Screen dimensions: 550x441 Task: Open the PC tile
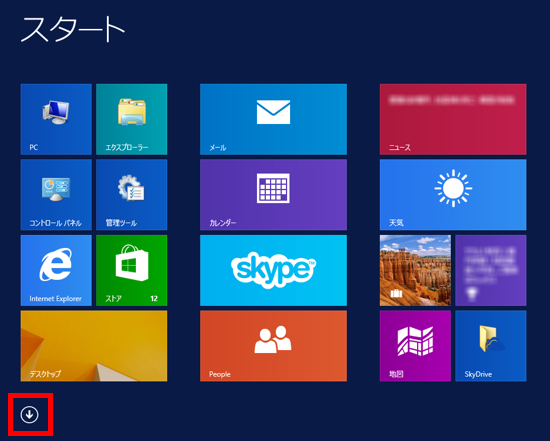pyautogui.click(x=56, y=119)
